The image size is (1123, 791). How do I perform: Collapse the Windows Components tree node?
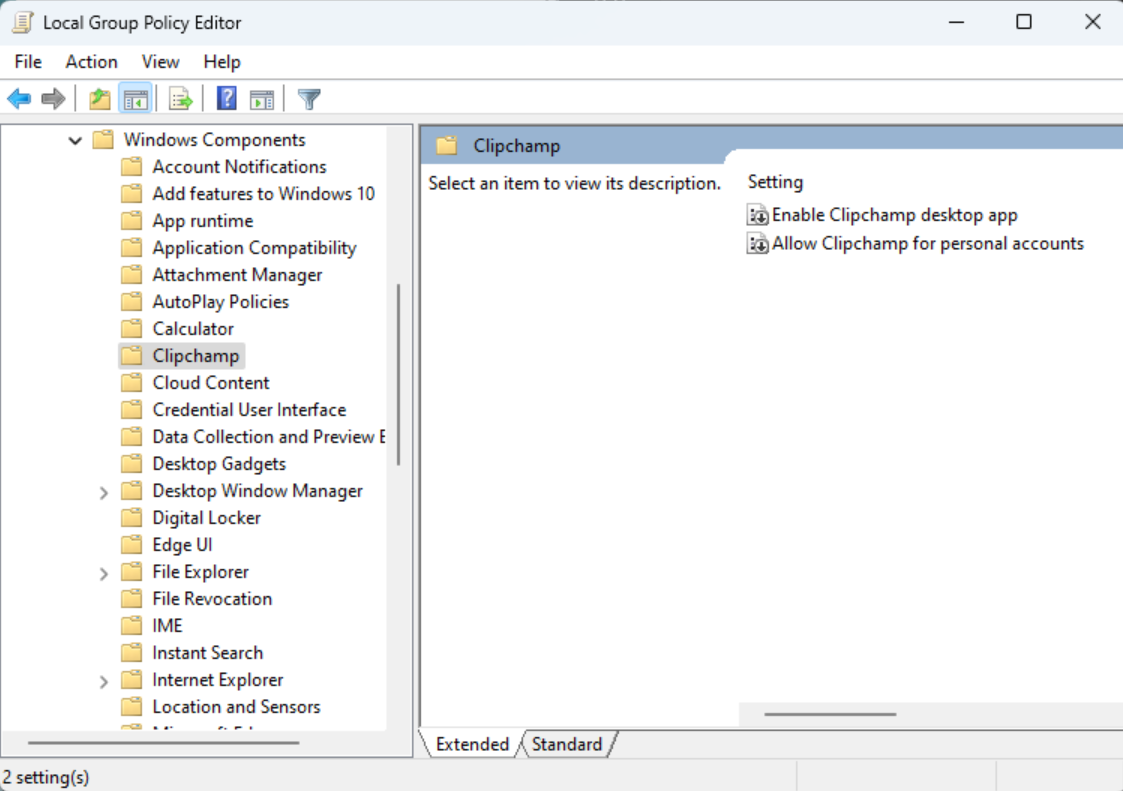[x=74, y=139]
